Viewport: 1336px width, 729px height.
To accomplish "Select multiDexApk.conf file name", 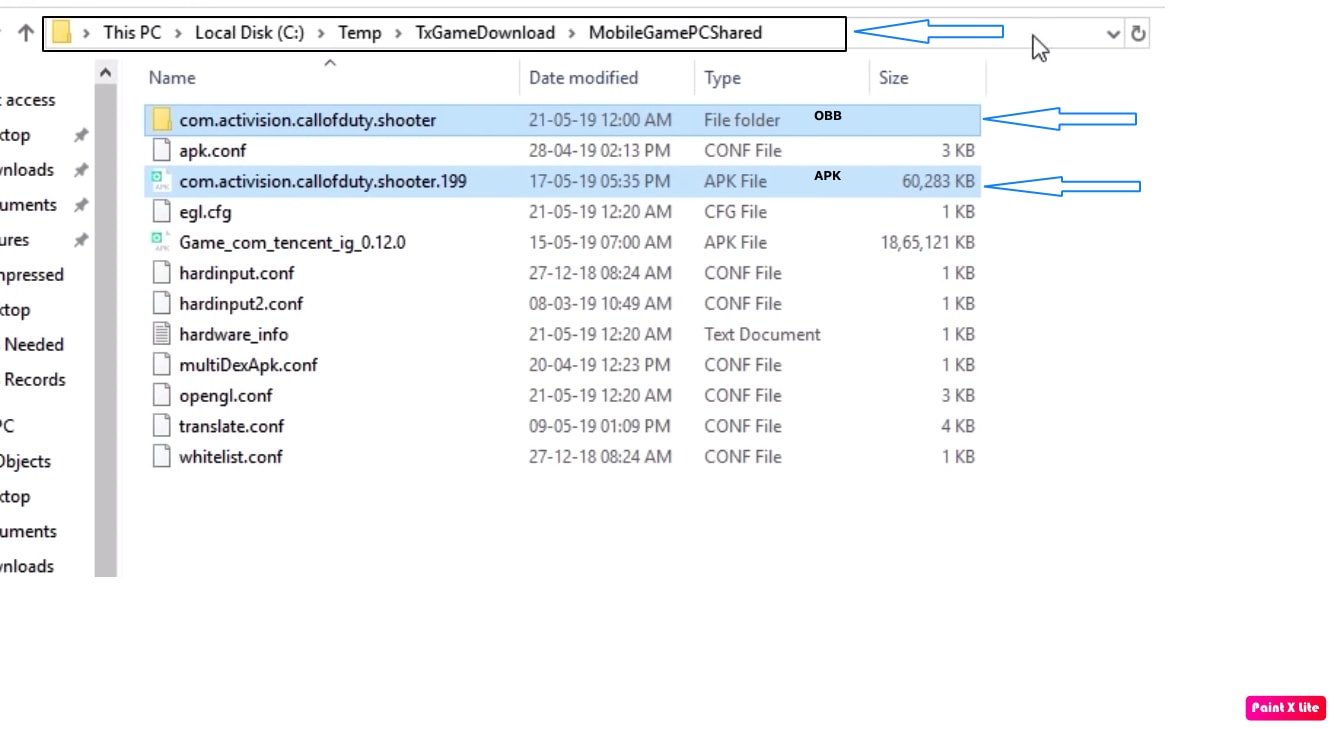I will tap(248, 365).
